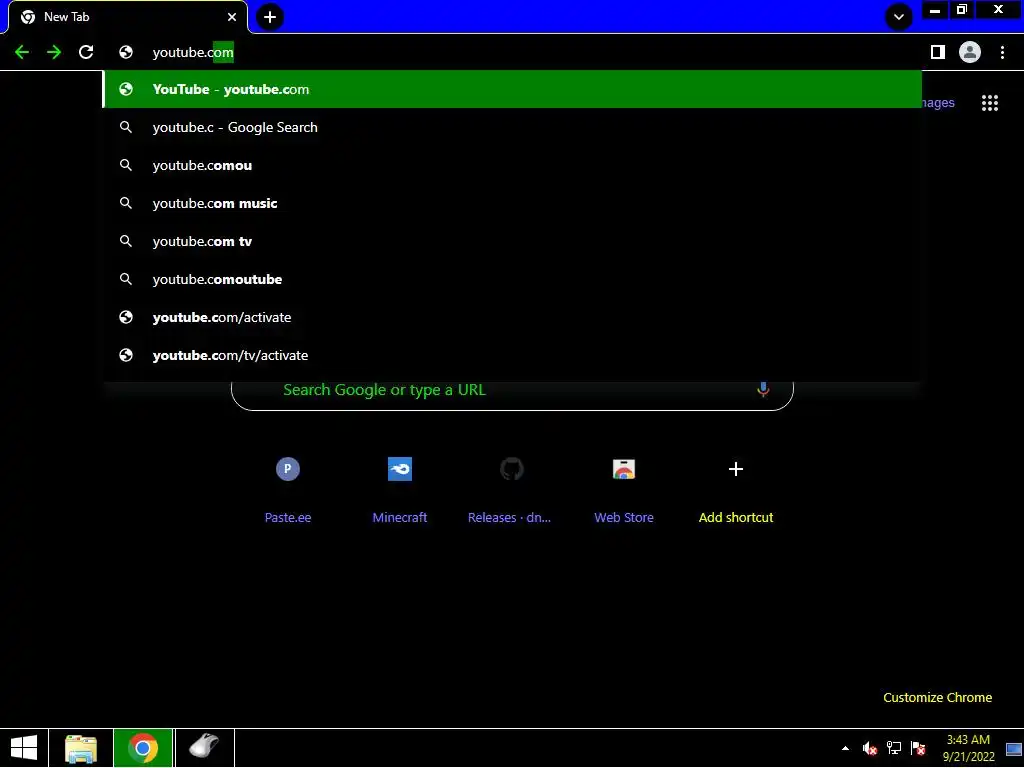The image size is (1024, 768).
Task: Go back using the back arrow
Action: click(x=22, y=52)
